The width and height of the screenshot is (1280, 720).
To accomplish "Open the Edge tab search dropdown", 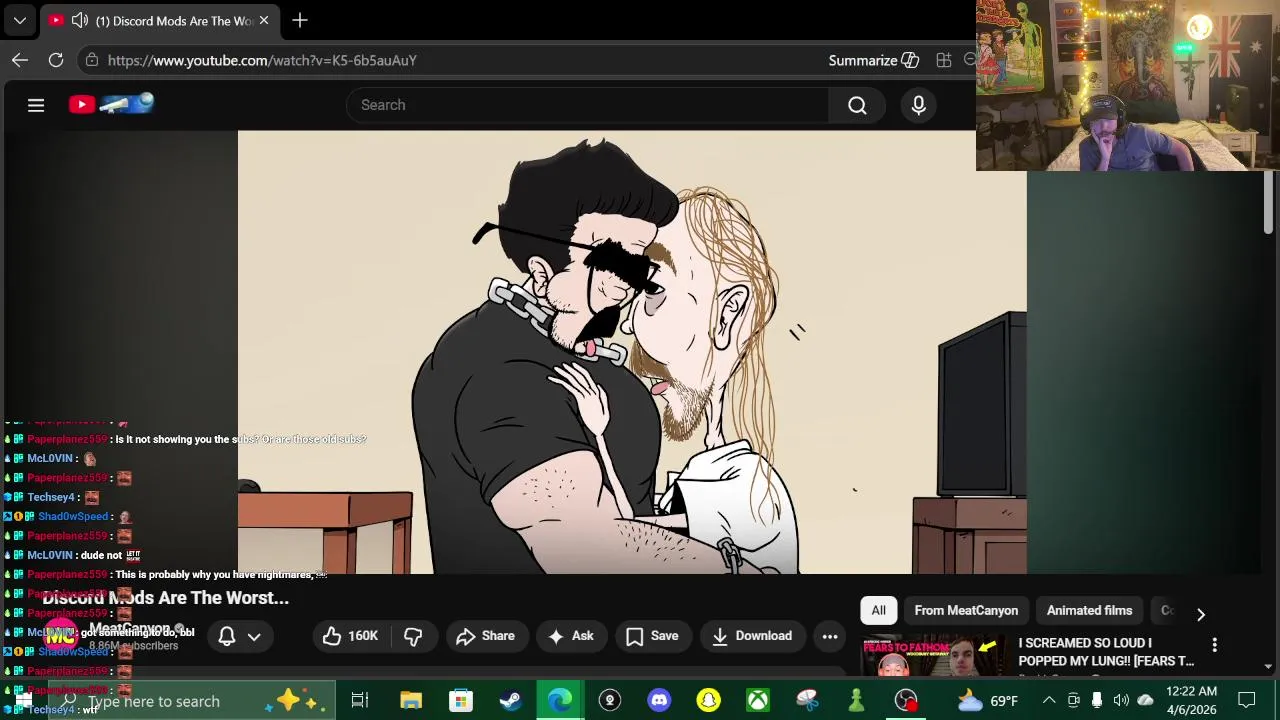I will pyautogui.click(x=19, y=20).
